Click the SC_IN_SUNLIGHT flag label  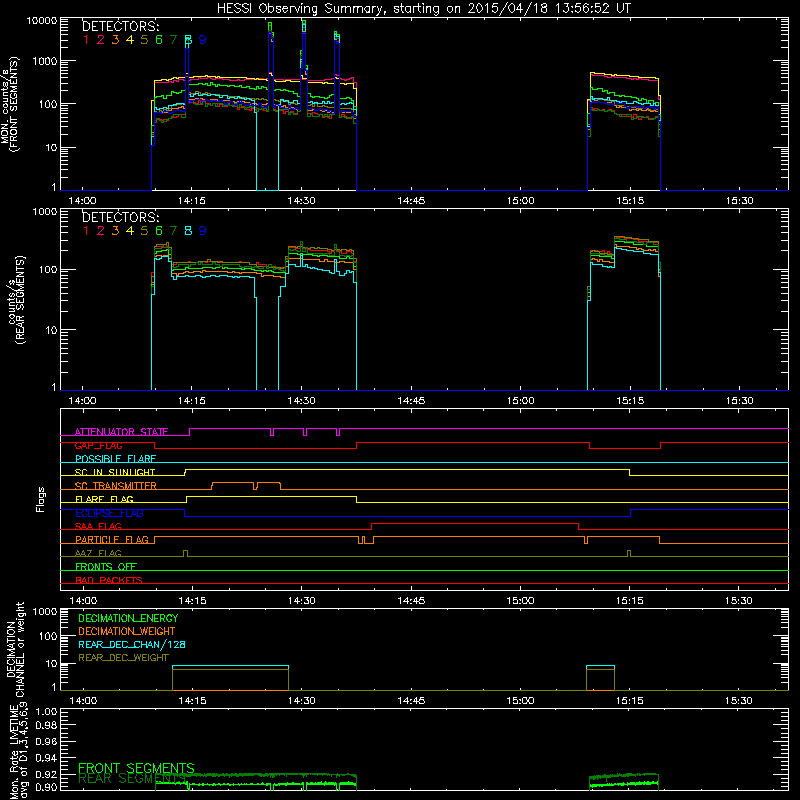click(115, 472)
